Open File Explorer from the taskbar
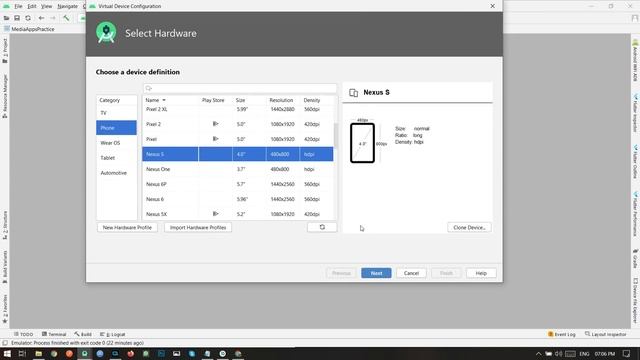640x360 pixels. [x=38, y=353]
